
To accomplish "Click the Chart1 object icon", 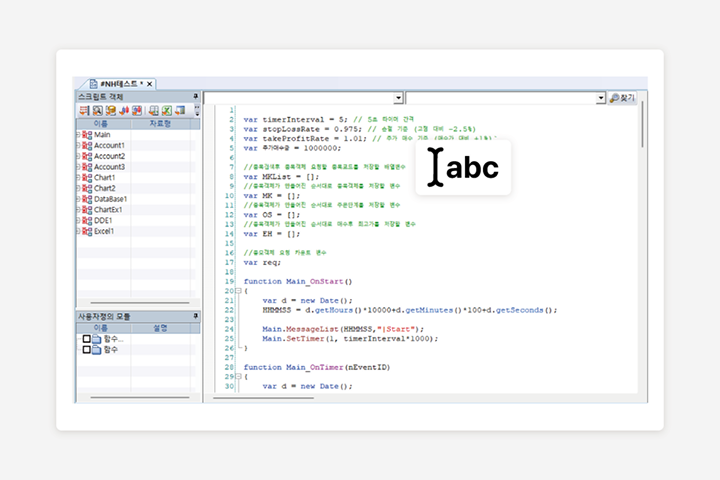I will 87,178.
